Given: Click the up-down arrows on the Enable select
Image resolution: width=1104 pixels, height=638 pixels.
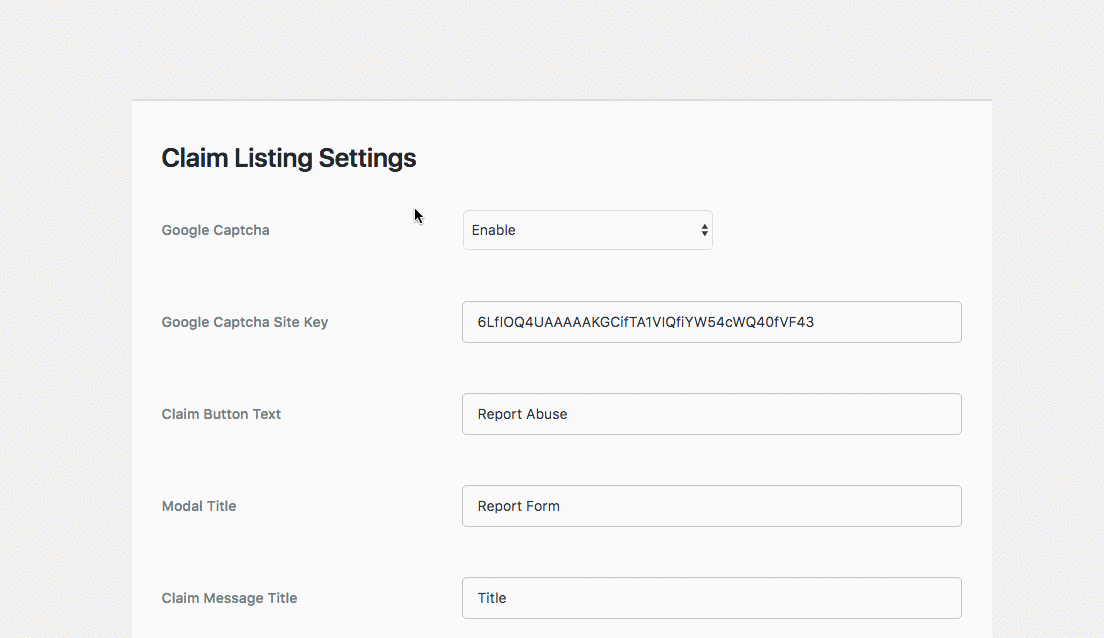Looking at the screenshot, I should click(704, 230).
